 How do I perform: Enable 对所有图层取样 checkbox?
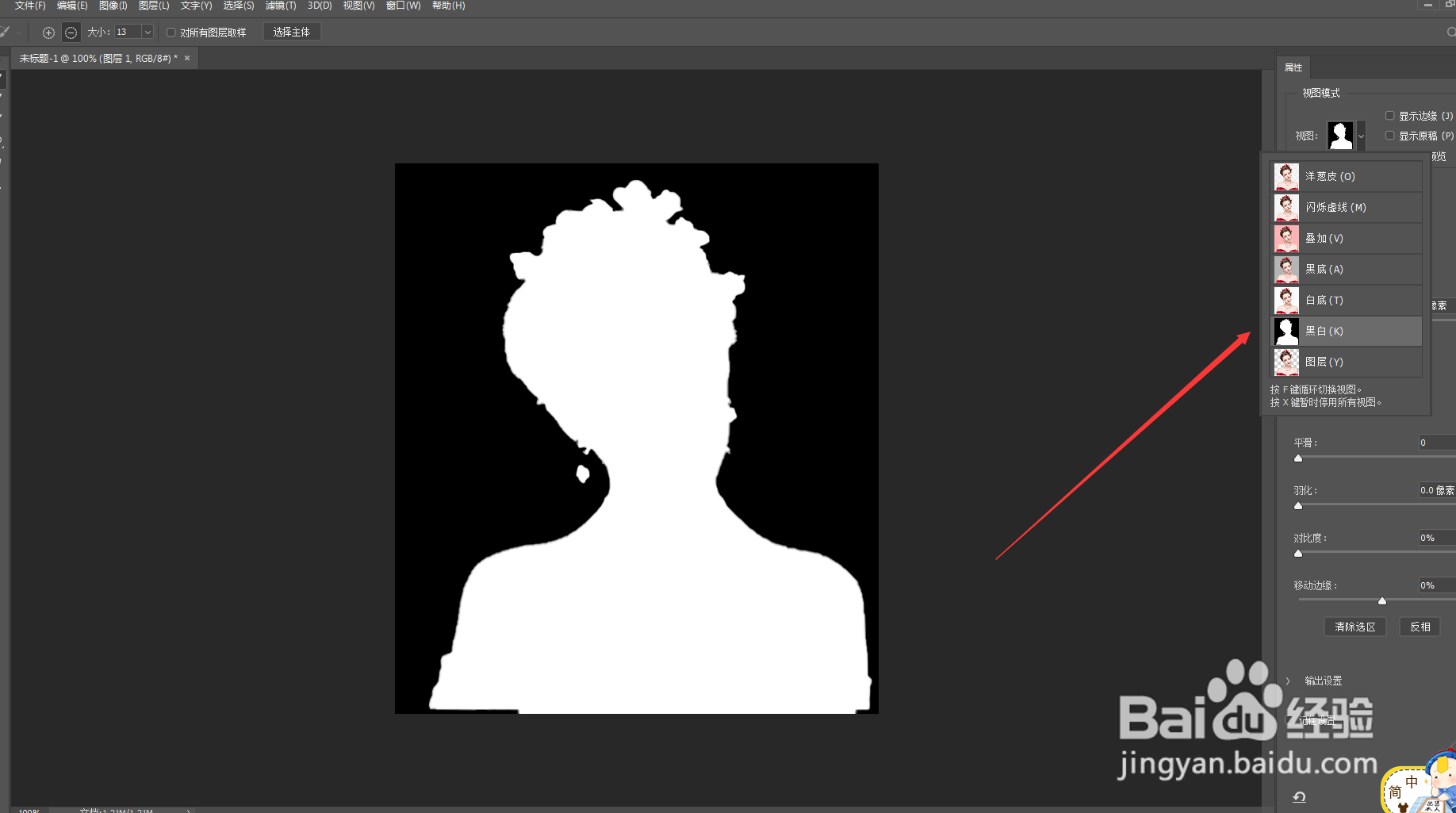tap(171, 33)
